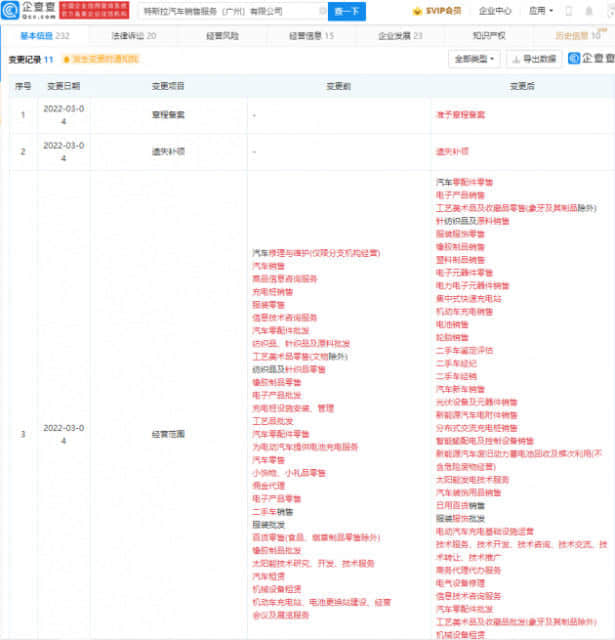Image resolution: width=615 pixels, height=640 pixels.
Task: Click the 章程备案 change item in row 1
Action: pos(168,115)
